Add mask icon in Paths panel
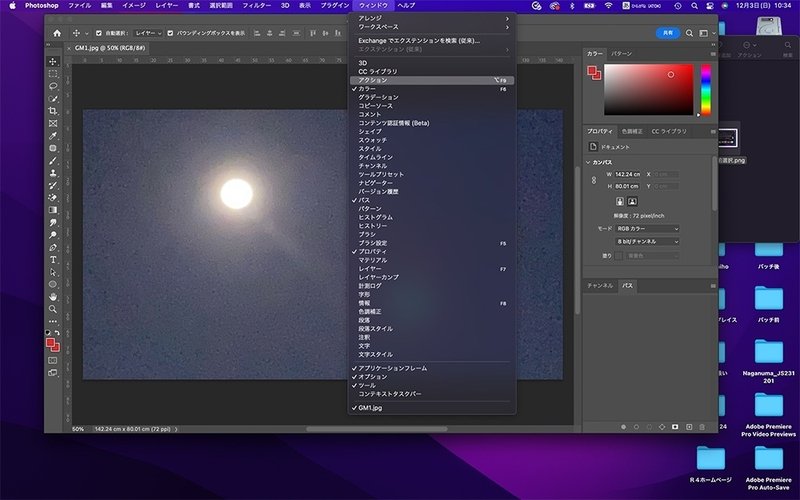 [x=675, y=427]
